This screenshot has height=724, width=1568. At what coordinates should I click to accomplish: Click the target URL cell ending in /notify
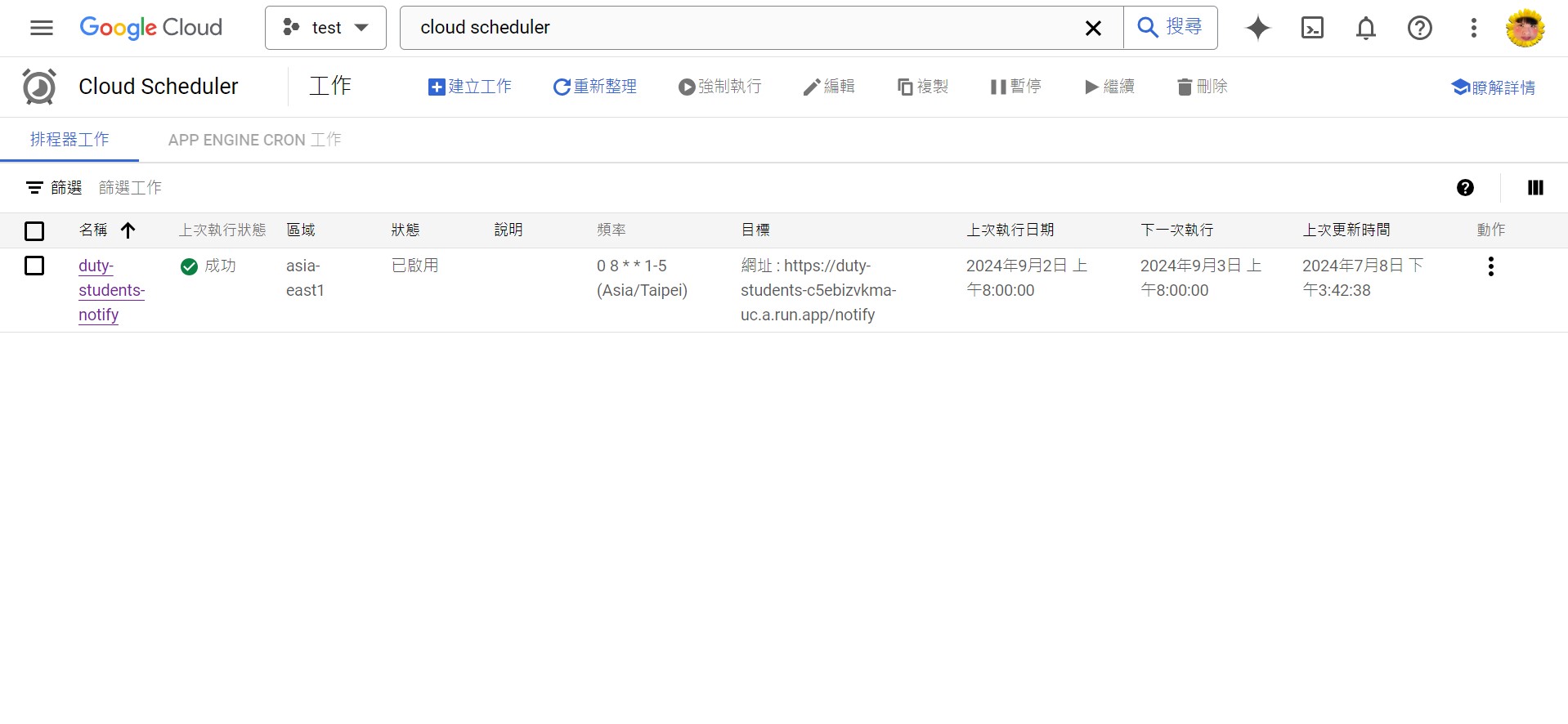click(818, 290)
